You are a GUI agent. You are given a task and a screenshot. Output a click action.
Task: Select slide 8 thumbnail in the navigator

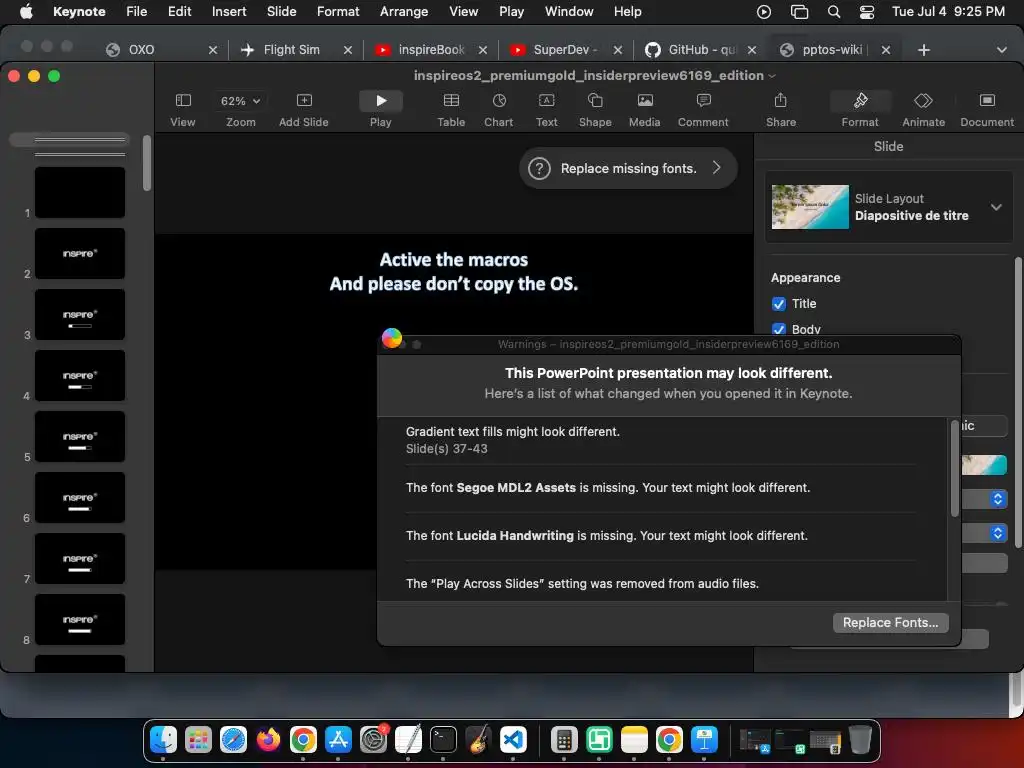pyautogui.click(x=80, y=620)
